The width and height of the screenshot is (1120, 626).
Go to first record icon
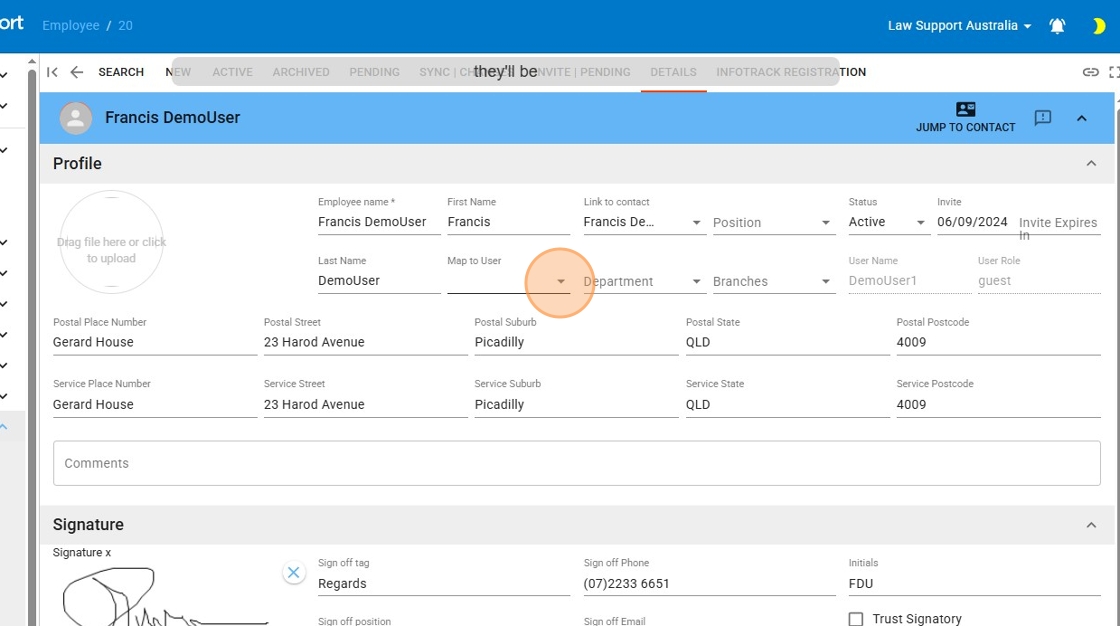coord(52,72)
